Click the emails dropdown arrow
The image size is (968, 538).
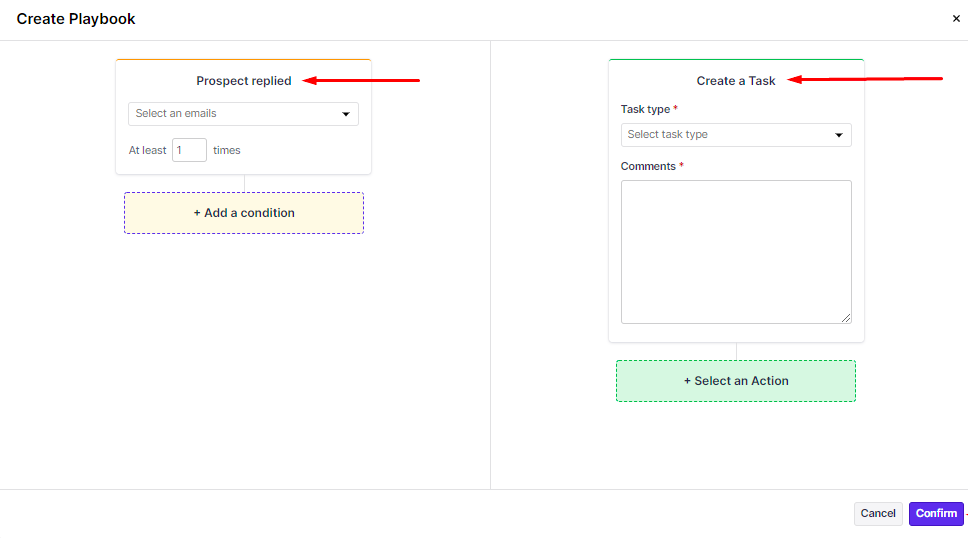346,114
